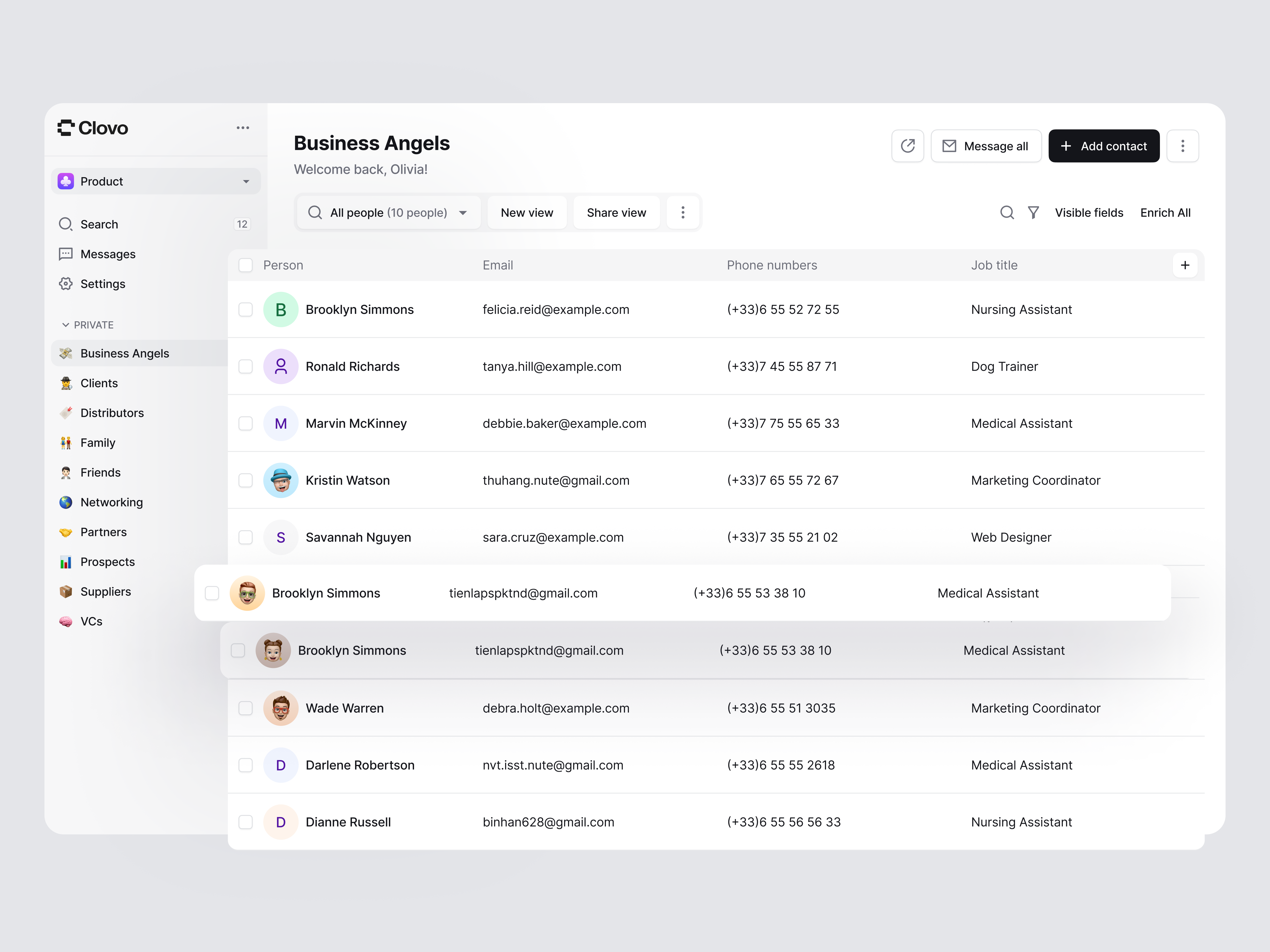Tick the checkbox next to Kristin Watson

click(x=246, y=480)
